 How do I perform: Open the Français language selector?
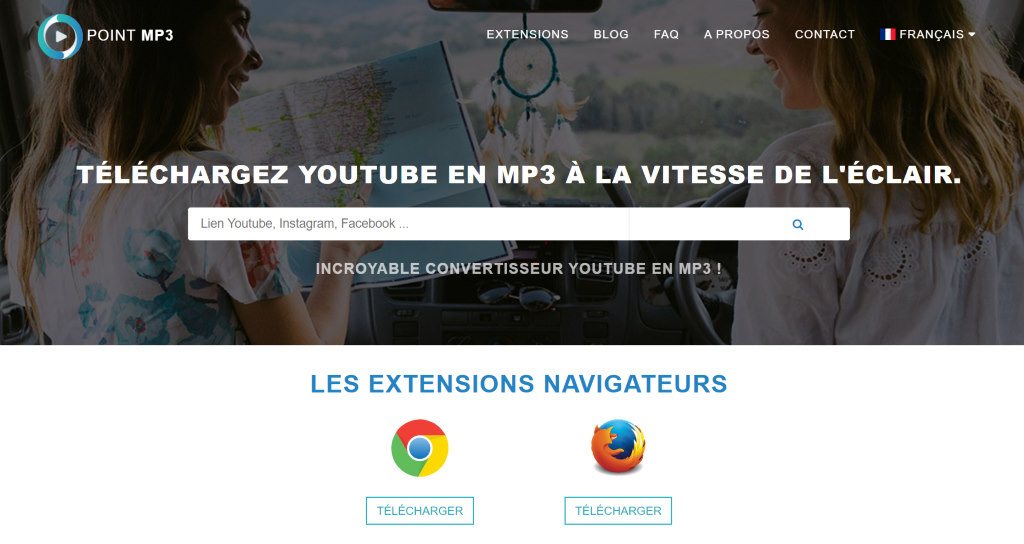tap(927, 34)
